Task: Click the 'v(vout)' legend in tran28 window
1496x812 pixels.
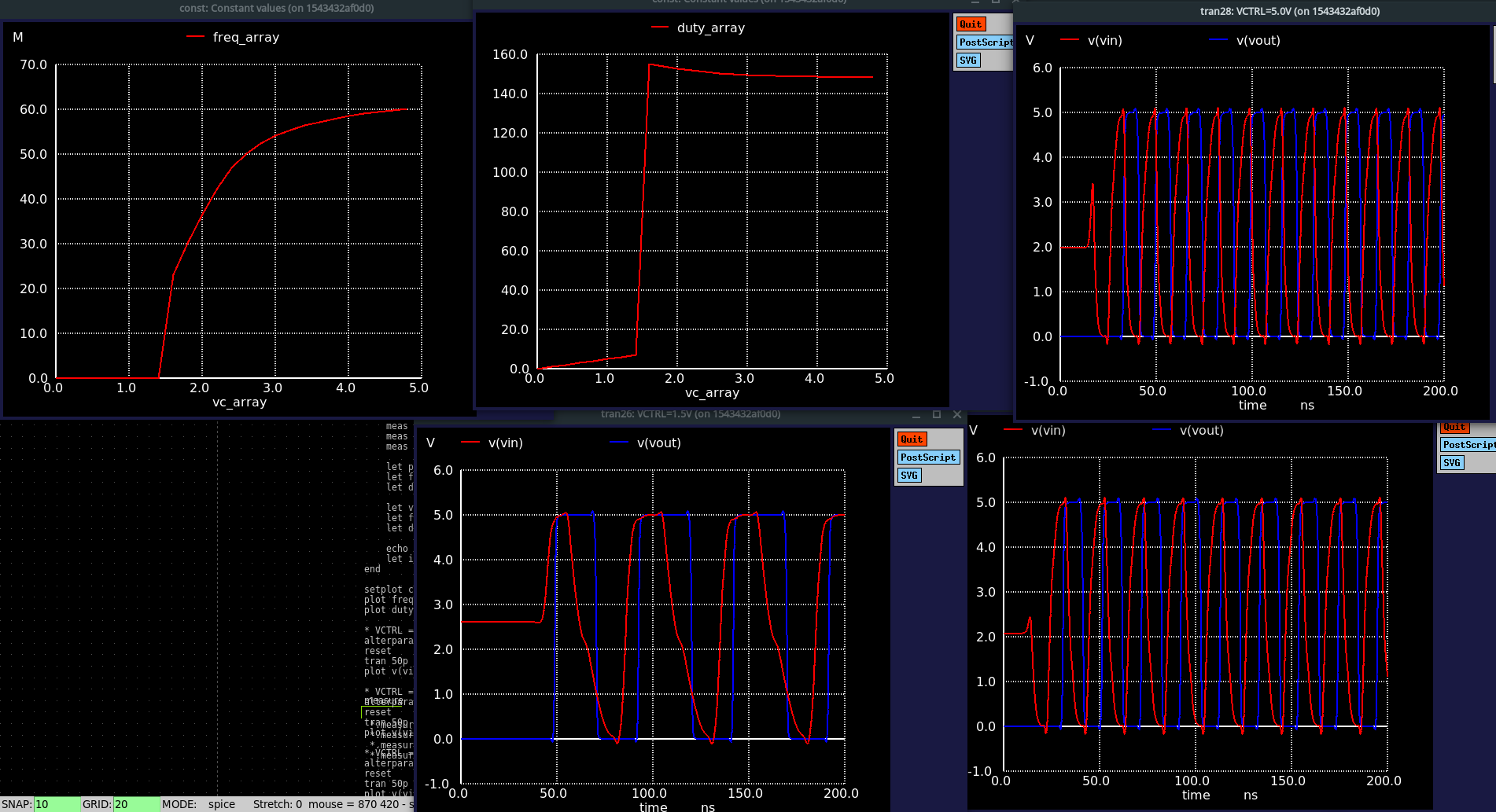Action: [x=1258, y=40]
